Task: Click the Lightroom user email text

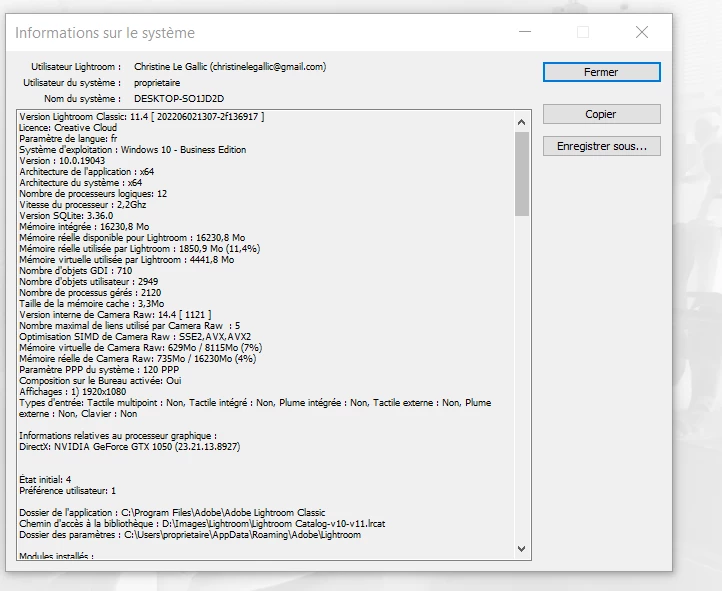Action: (x=268, y=67)
